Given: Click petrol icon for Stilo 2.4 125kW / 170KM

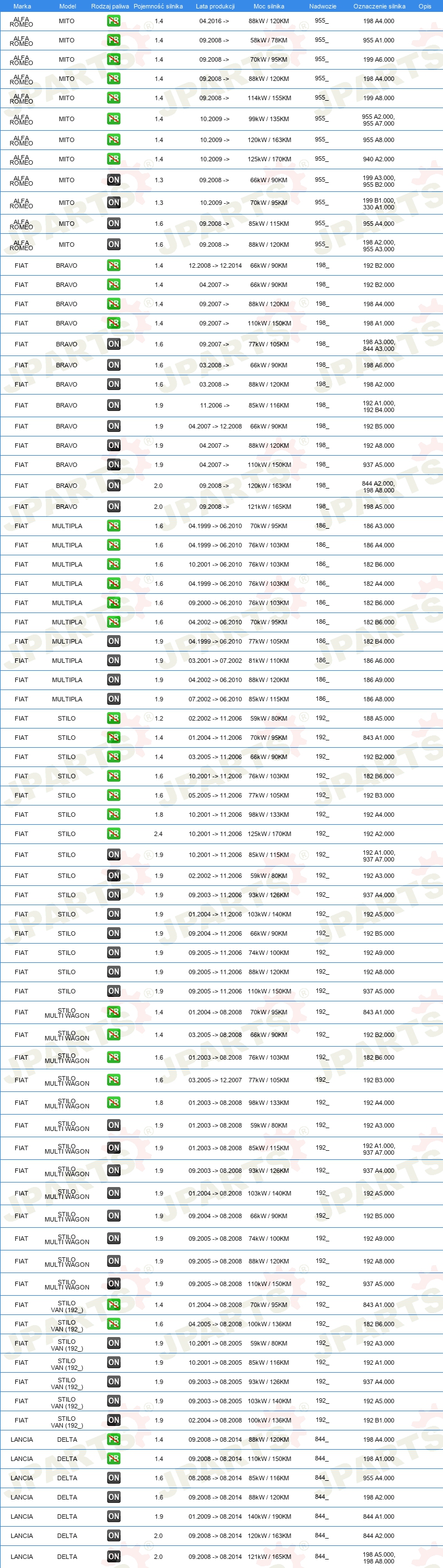Looking at the screenshot, I should (113, 834).
